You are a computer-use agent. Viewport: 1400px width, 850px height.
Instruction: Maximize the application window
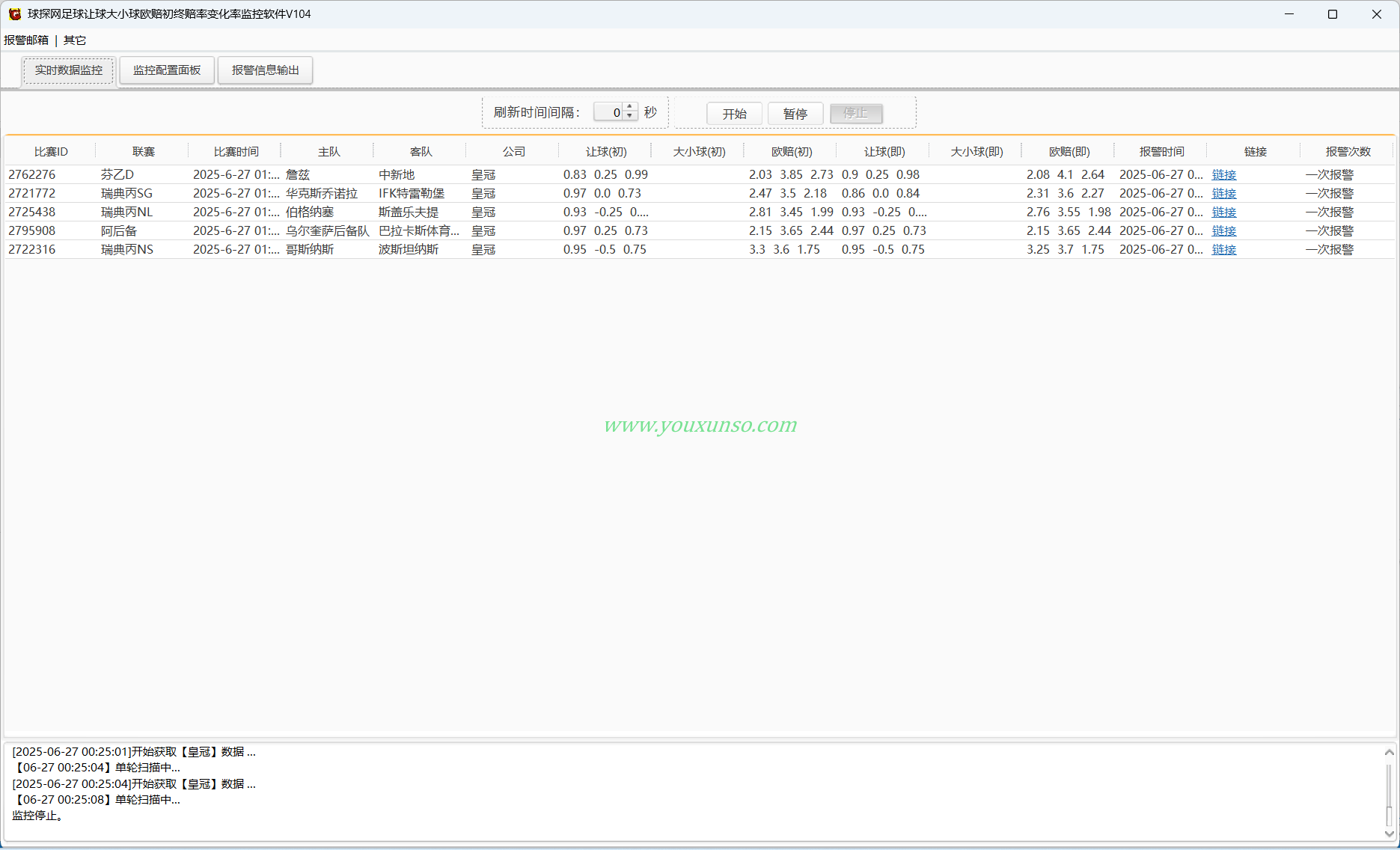[x=1333, y=14]
